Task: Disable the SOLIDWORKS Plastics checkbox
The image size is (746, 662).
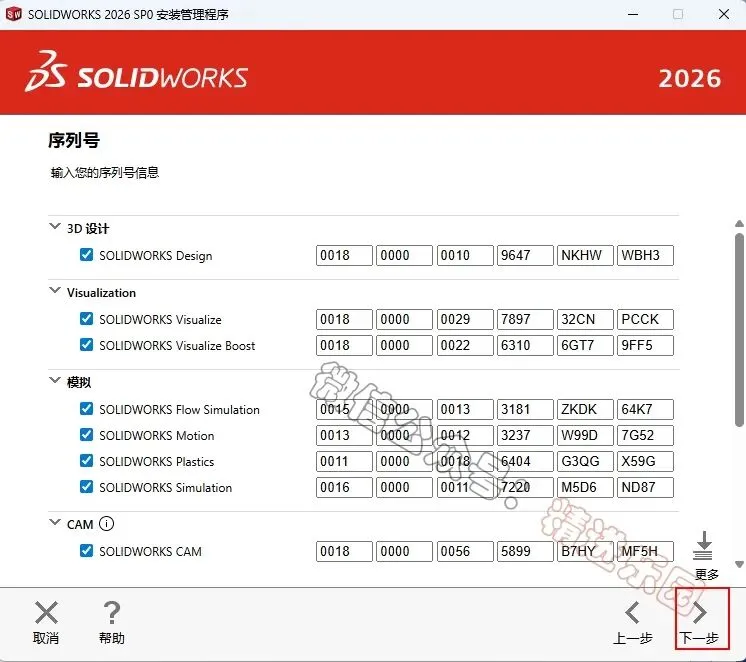Action: pyautogui.click(x=87, y=461)
